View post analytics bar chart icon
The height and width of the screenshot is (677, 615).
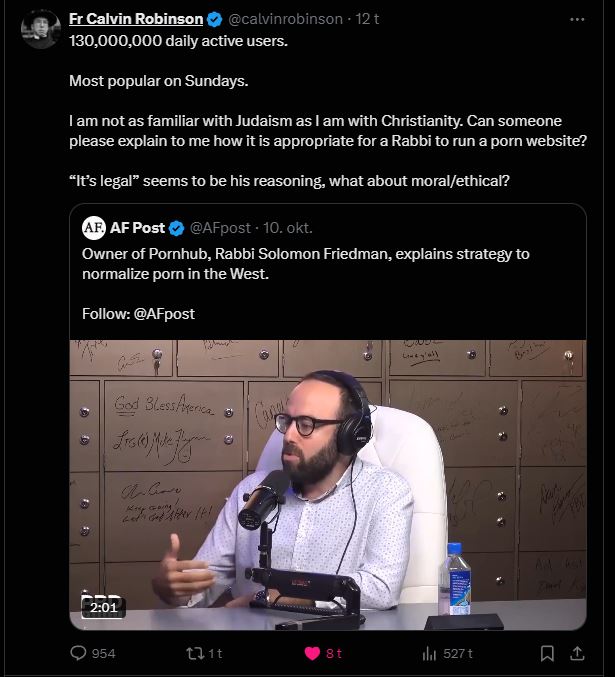click(x=429, y=654)
